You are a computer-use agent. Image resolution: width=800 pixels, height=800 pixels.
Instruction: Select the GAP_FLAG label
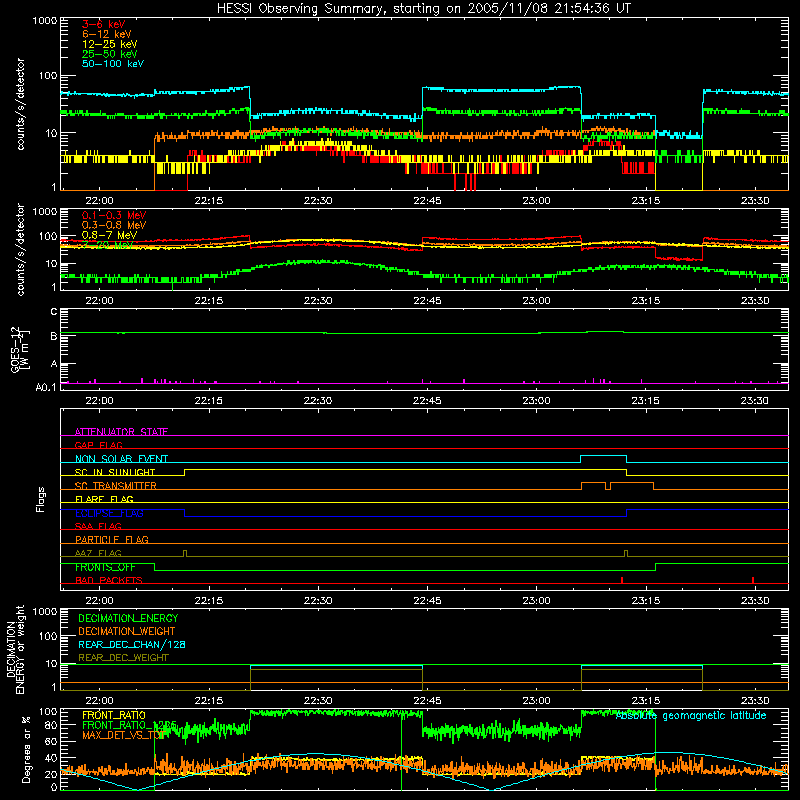[98, 445]
